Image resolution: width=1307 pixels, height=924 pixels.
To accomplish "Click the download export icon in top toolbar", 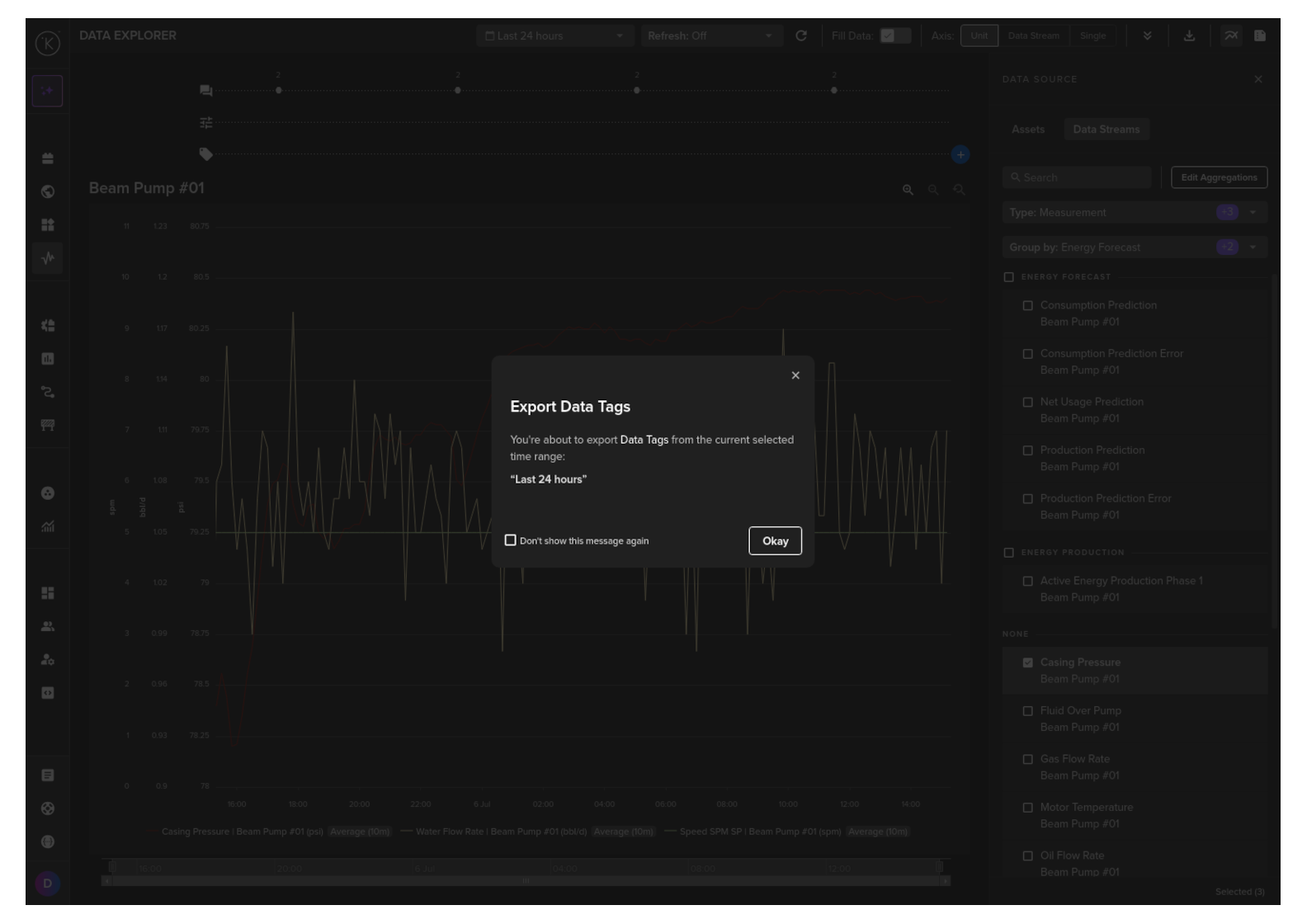I will [1189, 36].
